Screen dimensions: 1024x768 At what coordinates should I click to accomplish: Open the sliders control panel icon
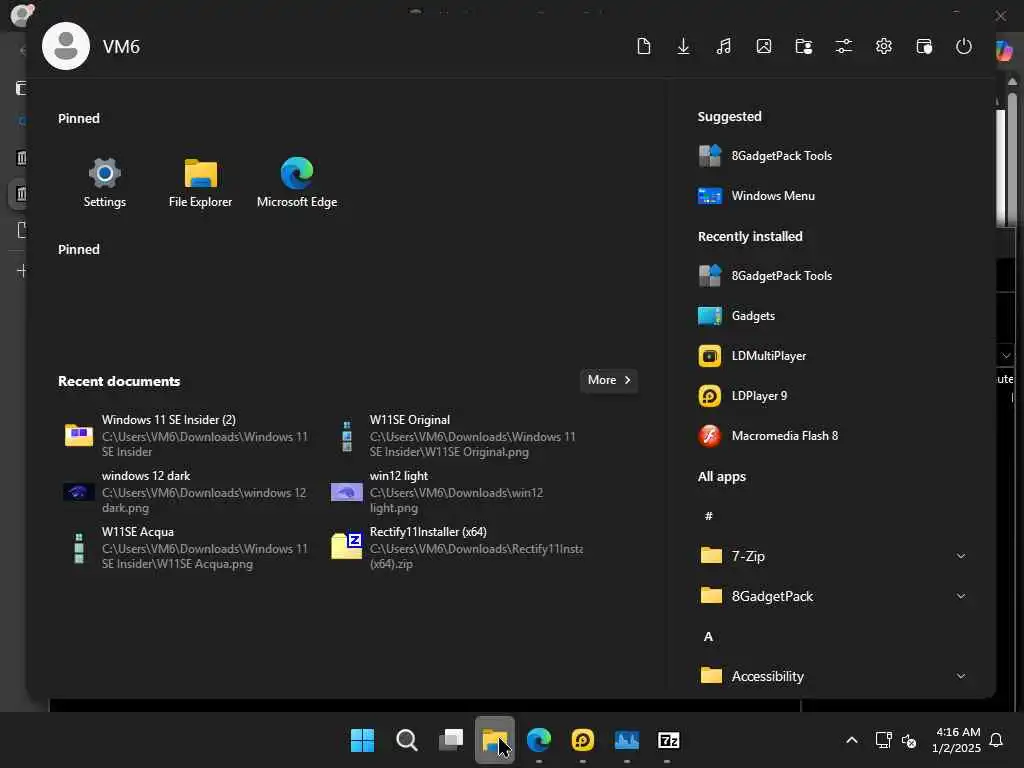pyautogui.click(x=844, y=46)
